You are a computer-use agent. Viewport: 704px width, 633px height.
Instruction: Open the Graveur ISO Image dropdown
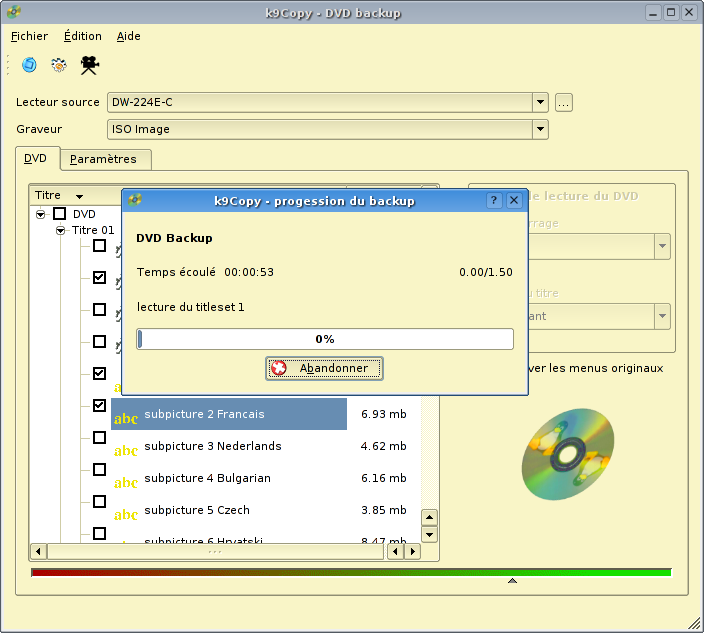click(540, 129)
